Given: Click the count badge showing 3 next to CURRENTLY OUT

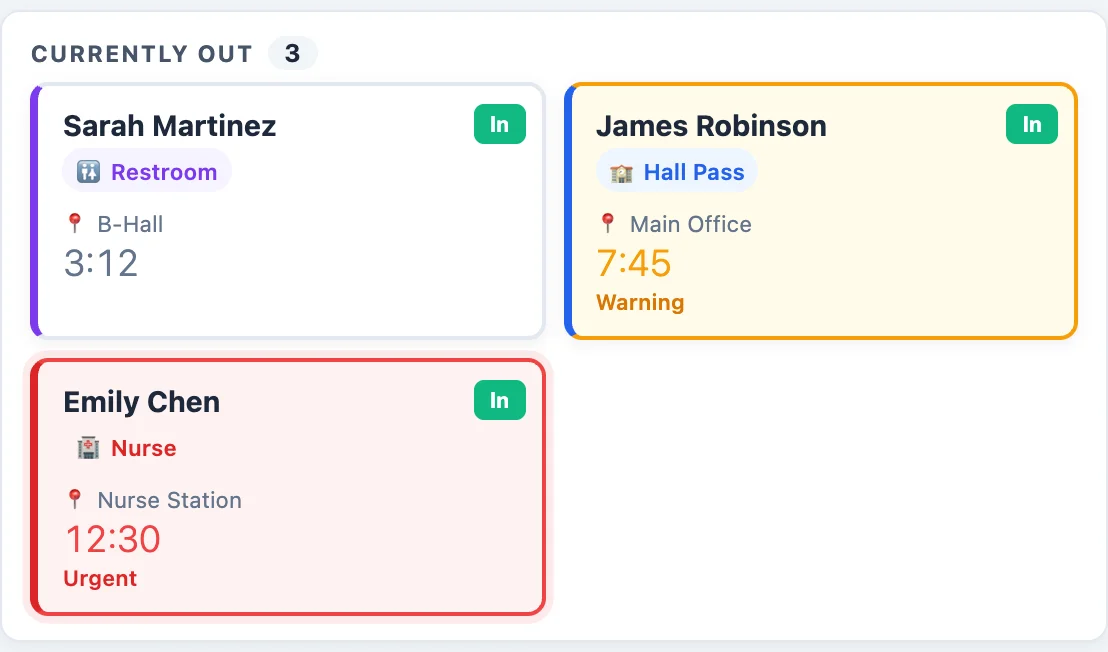Looking at the screenshot, I should coord(293,53).
